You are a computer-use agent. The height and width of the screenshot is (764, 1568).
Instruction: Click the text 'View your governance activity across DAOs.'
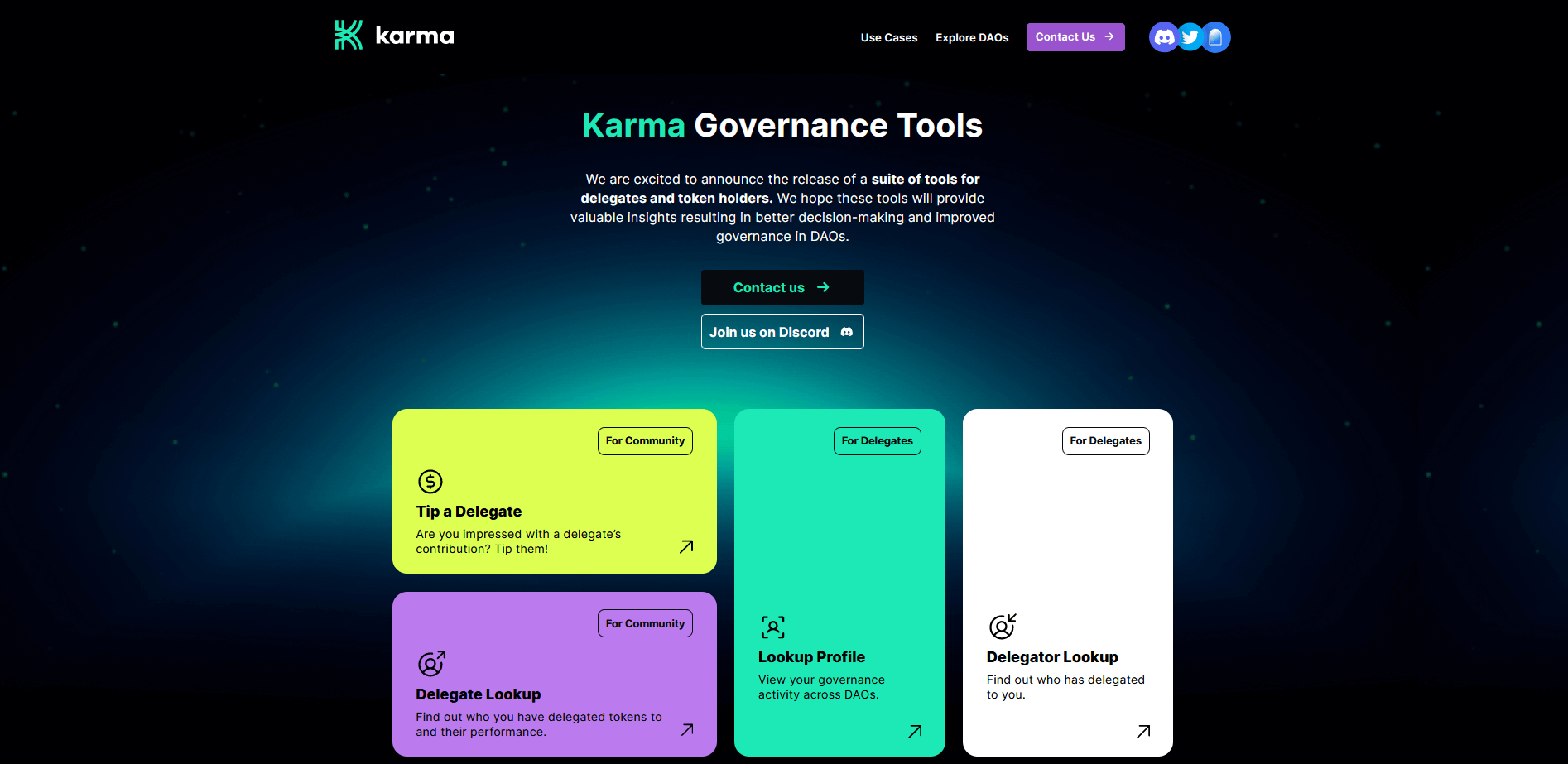(821, 687)
